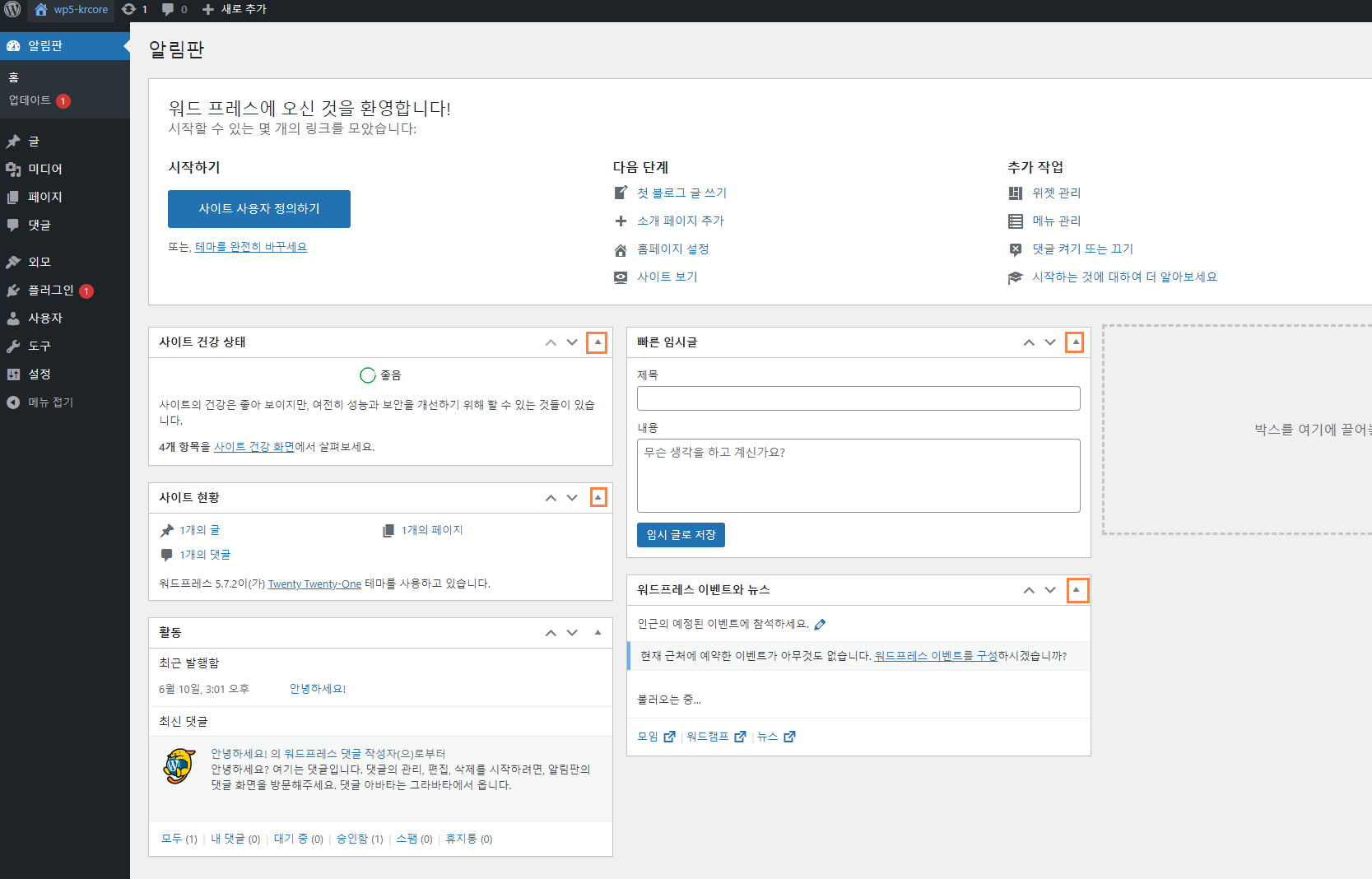This screenshot has height=879, width=1372.
Task: Click the commenter avatar image
Action: tap(179, 766)
